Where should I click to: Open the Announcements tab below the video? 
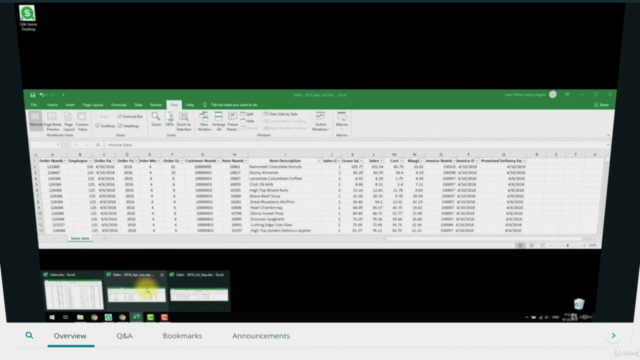coord(261,336)
